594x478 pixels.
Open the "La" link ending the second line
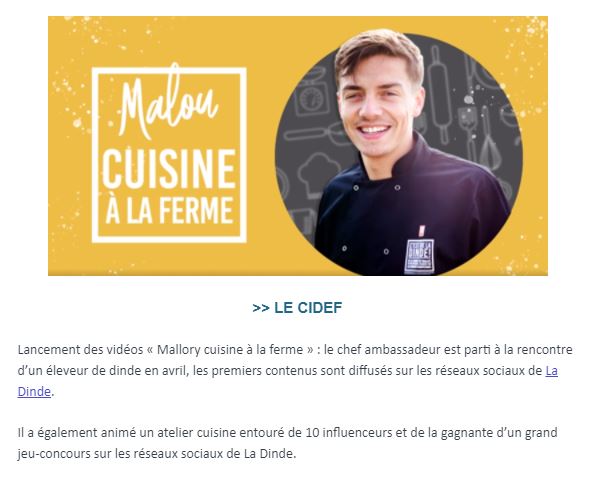coord(551,370)
